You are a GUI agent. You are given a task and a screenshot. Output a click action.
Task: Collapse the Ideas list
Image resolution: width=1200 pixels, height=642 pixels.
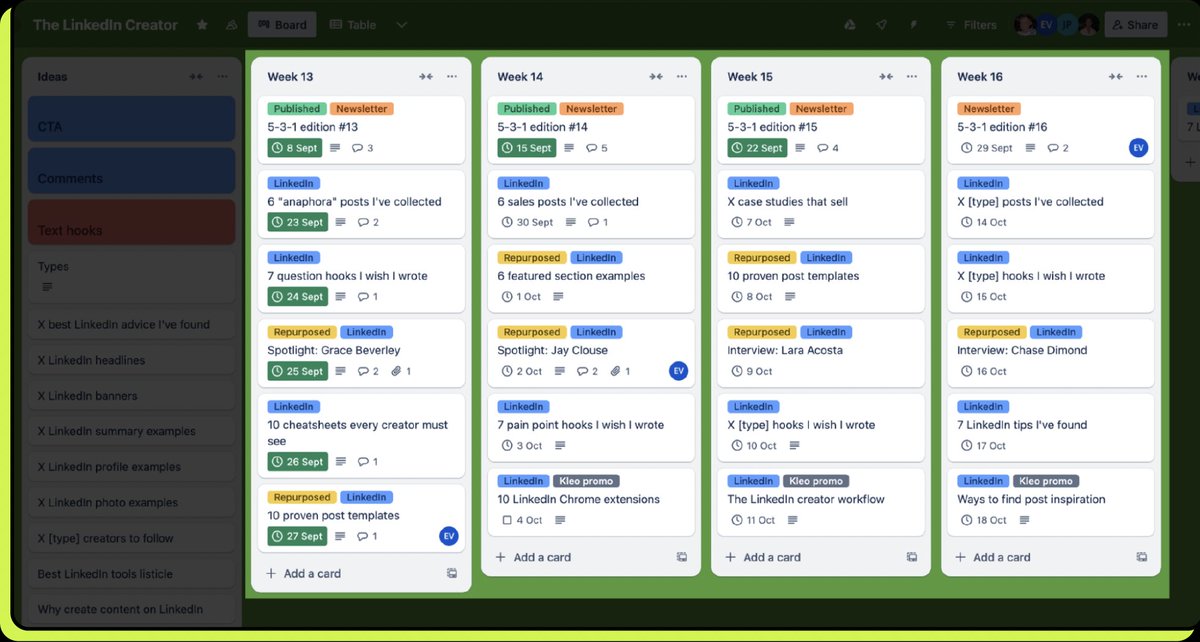196,77
